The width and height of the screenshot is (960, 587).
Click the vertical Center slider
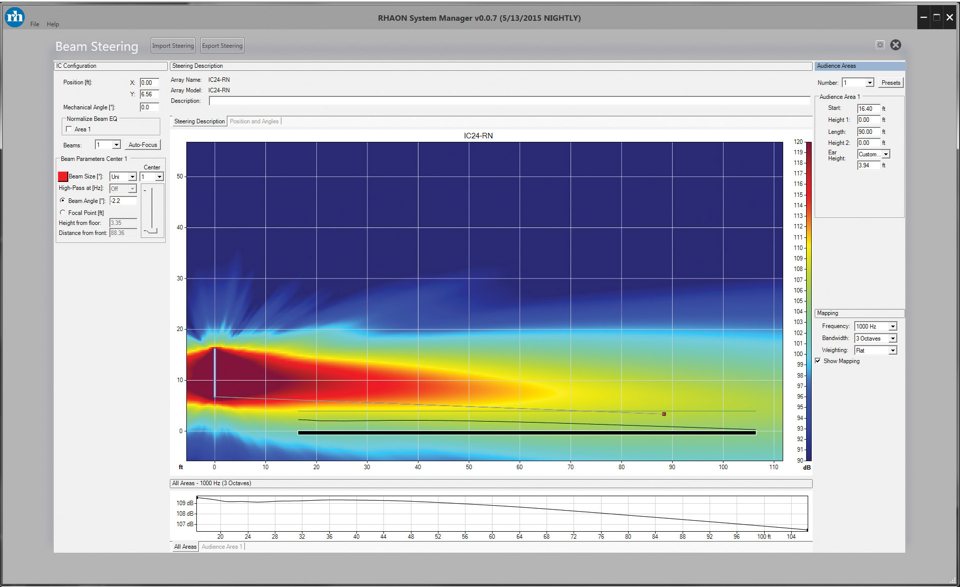point(152,210)
